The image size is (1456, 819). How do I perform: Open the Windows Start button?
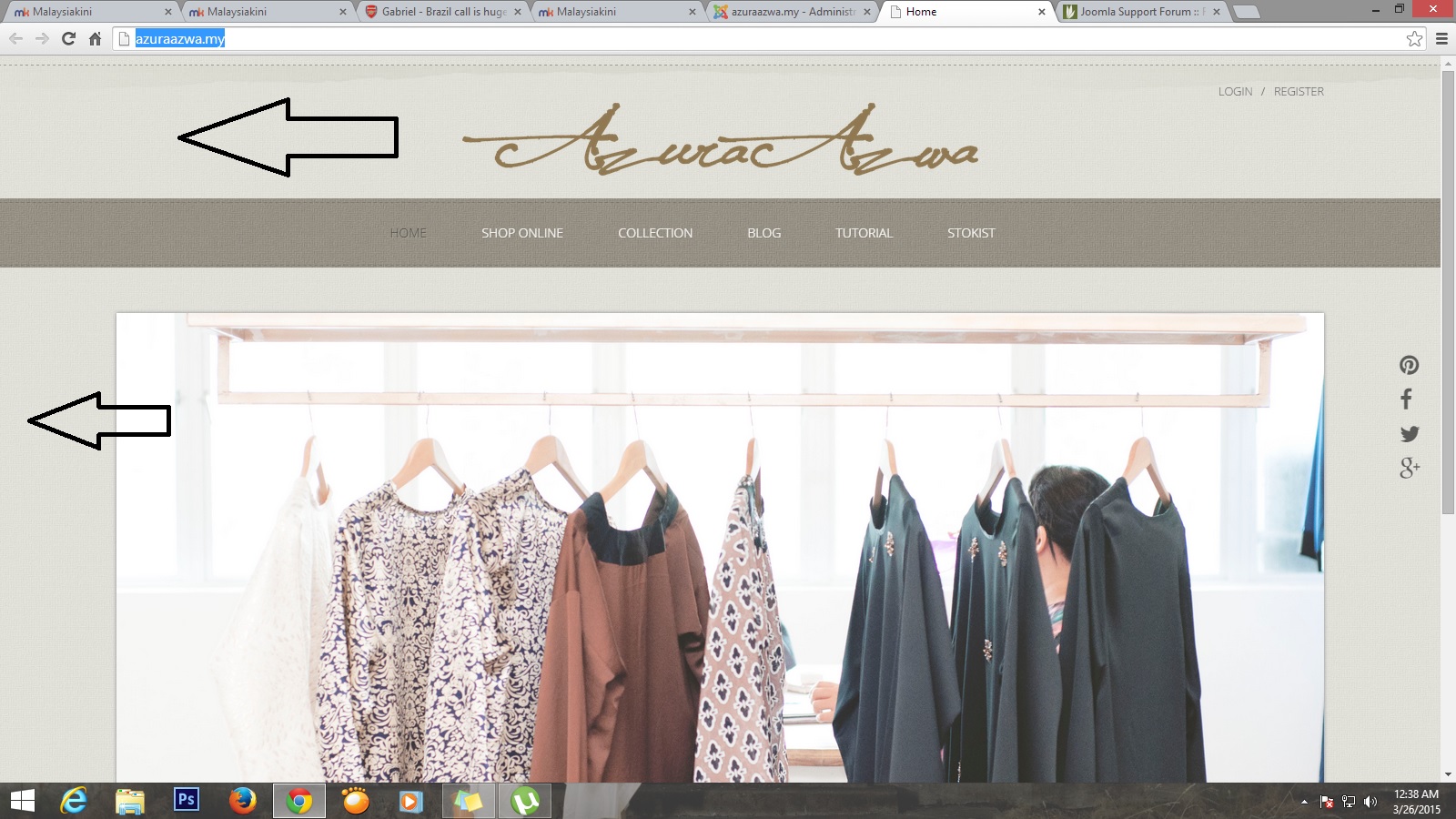(22, 801)
